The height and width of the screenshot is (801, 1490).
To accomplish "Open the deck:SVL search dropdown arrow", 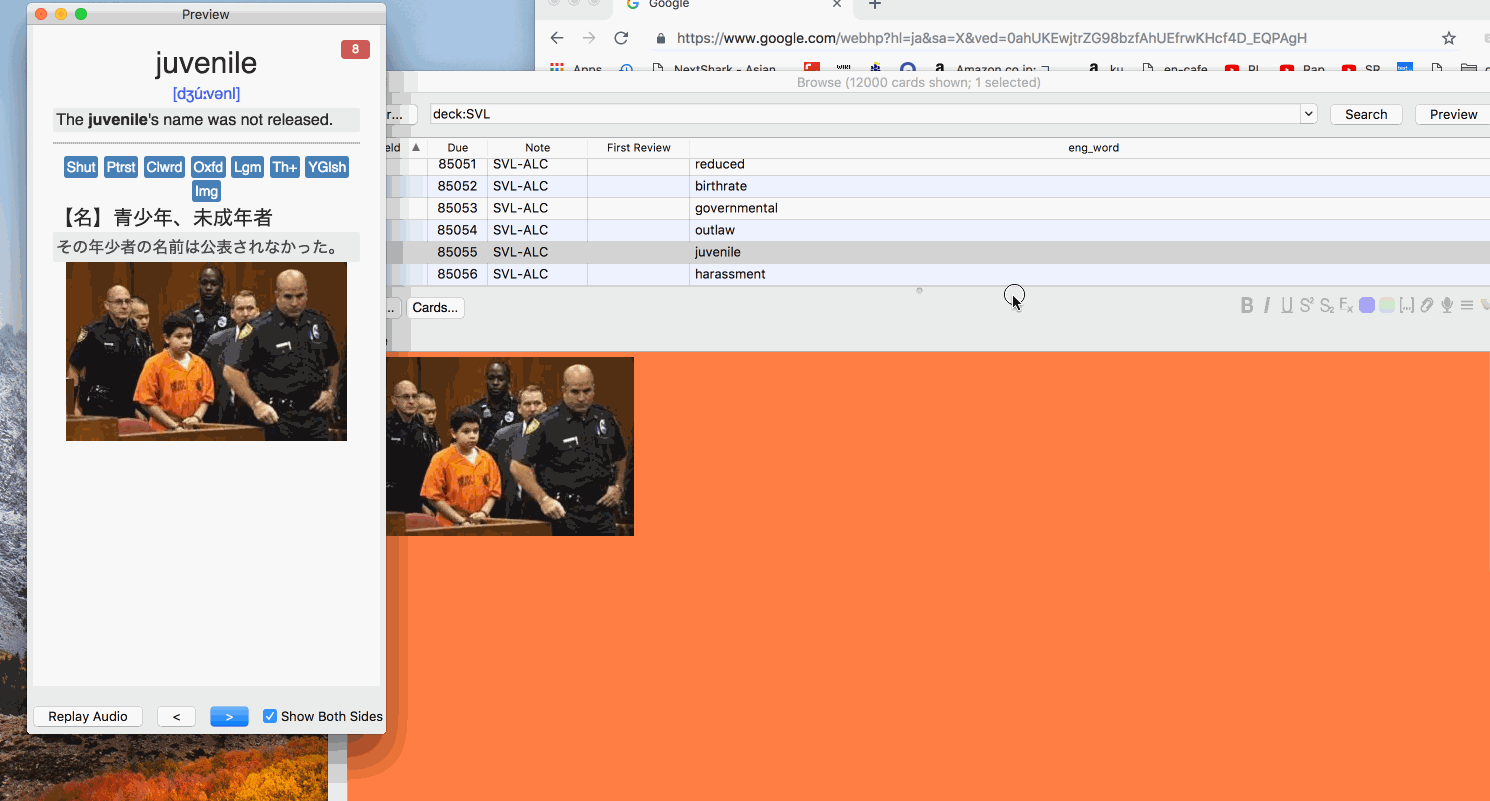I will tap(1308, 114).
